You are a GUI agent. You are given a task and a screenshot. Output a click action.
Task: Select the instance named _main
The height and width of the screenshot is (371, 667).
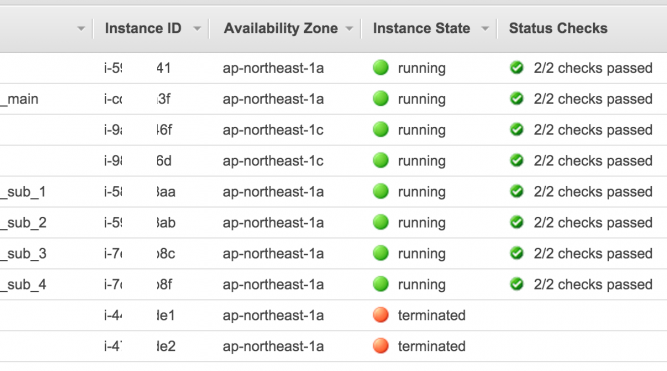(x=19, y=100)
